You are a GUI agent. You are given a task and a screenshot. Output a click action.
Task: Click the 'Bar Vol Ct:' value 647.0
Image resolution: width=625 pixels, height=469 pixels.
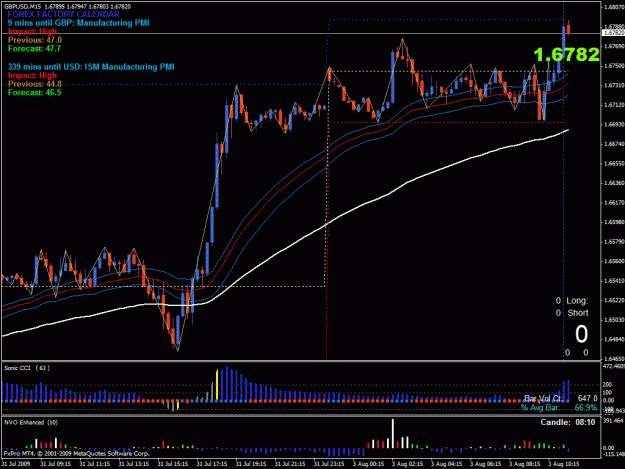587,398
